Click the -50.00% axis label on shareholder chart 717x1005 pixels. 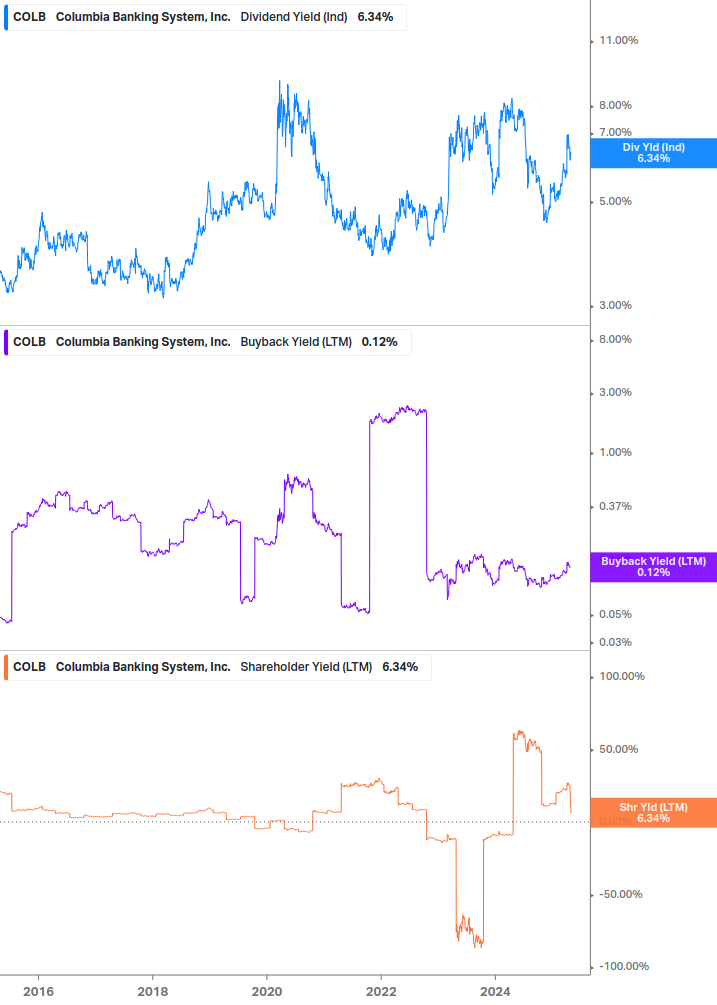[x=620, y=895]
